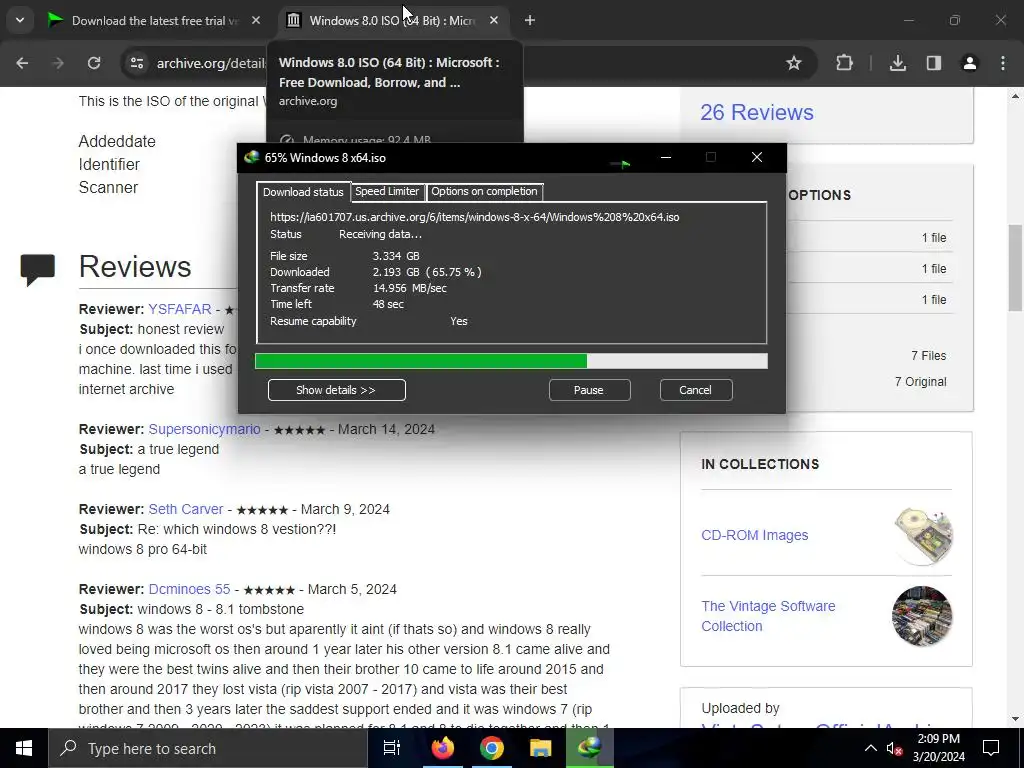Select the Windows 8.0 ISO browser tab
This screenshot has height=768, width=1024.
[391, 20]
